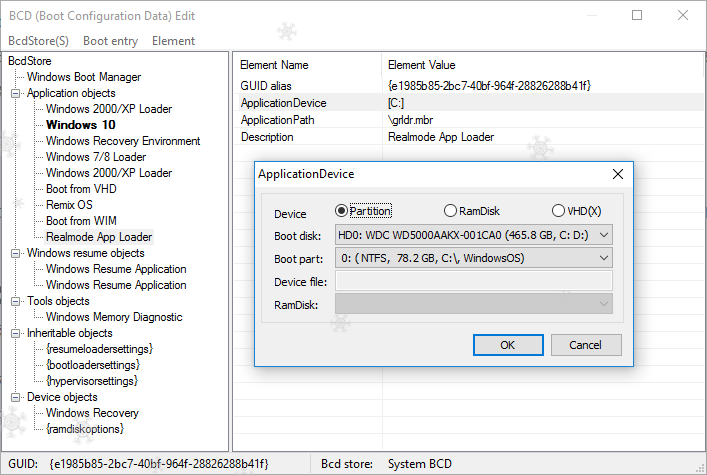707x475 pixels.
Task: Select Windows Boot Manager entry
Action: pos(84,77)
